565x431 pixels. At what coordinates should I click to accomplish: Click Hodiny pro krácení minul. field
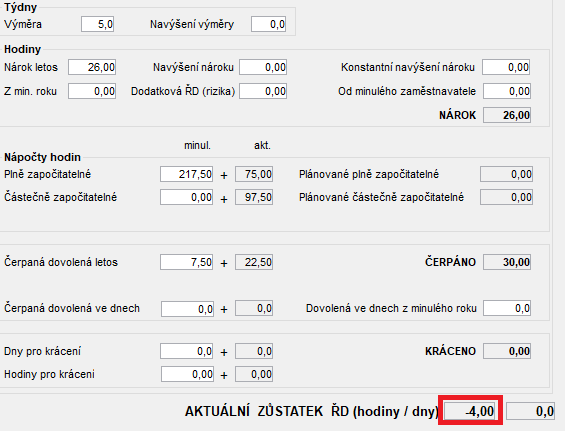pos(187,374)
